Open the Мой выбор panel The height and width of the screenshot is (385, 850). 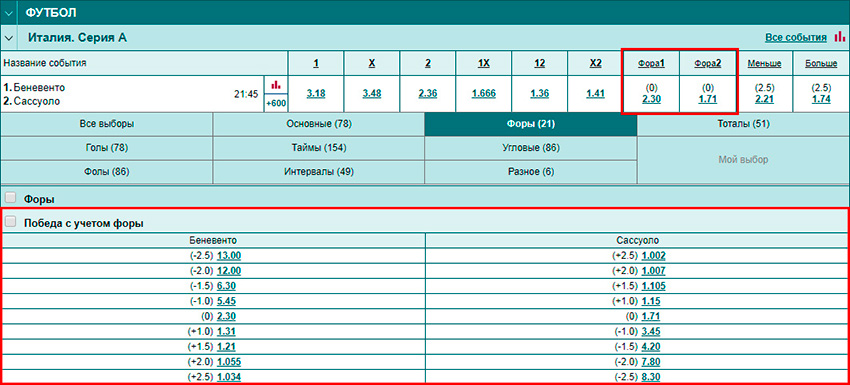743,160
